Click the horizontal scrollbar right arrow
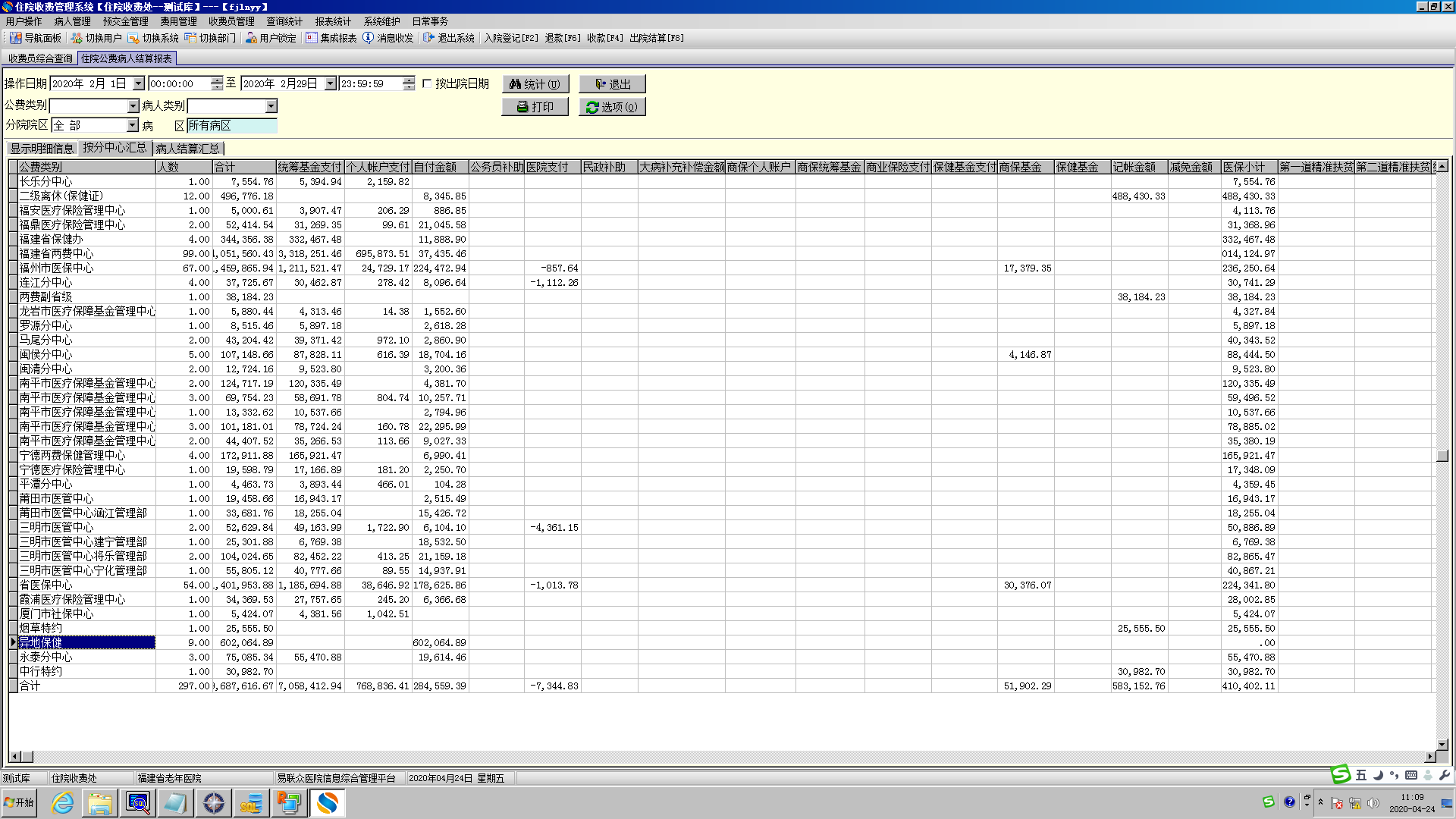 coord(1430,756)
